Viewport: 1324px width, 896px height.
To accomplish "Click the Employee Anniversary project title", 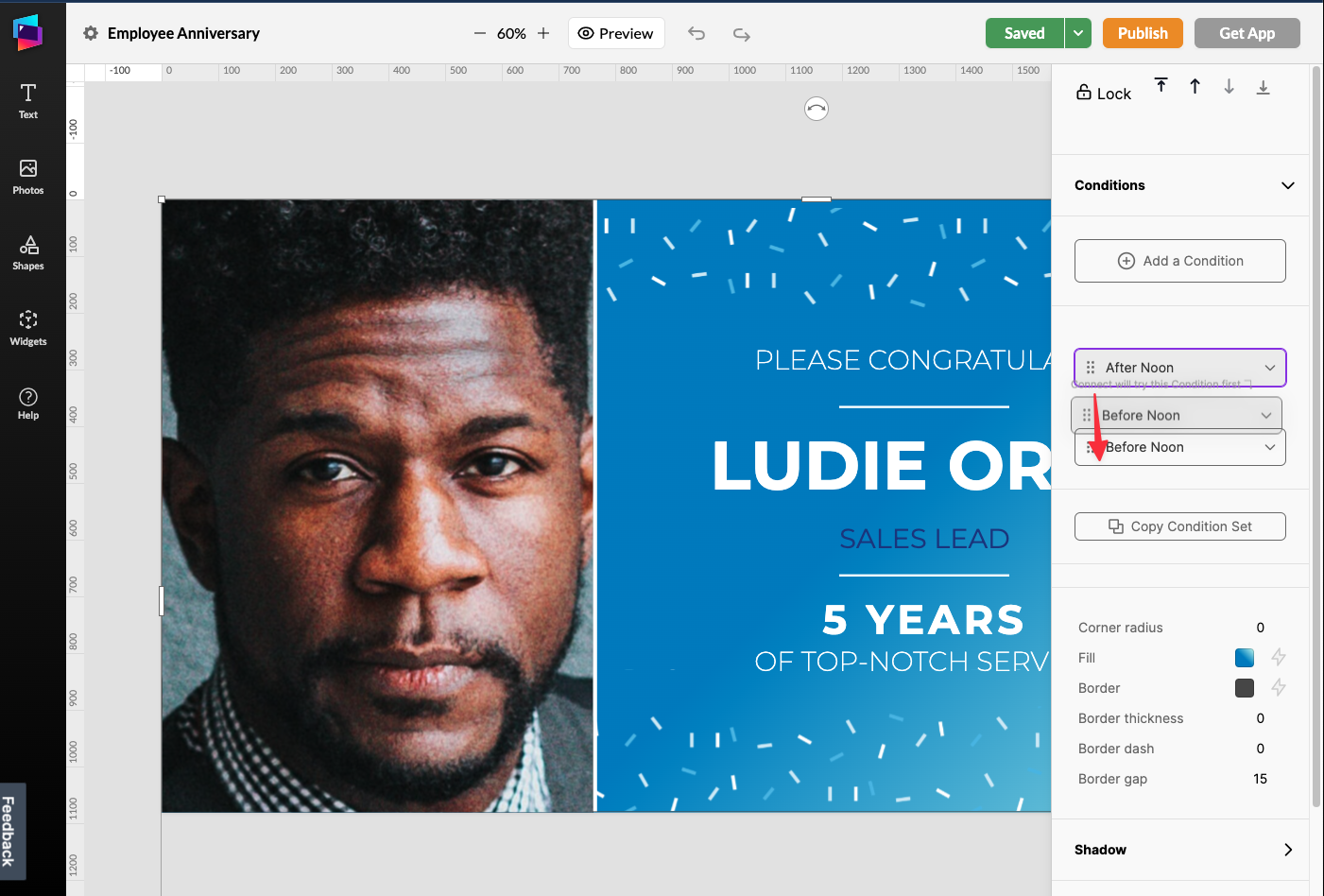I will tap(183, 33).
